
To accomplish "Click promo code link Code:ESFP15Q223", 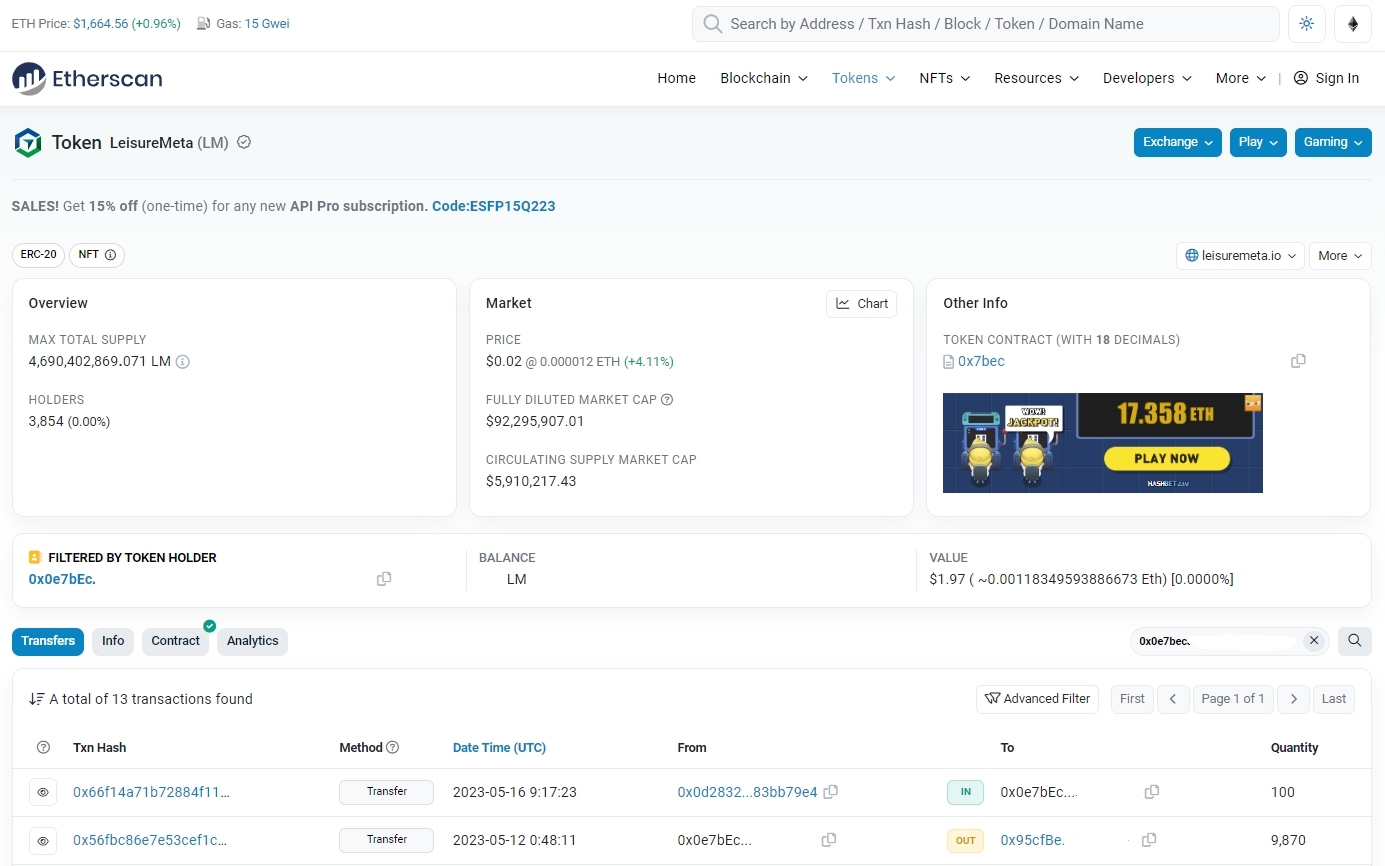I will [x=494, y=206].
